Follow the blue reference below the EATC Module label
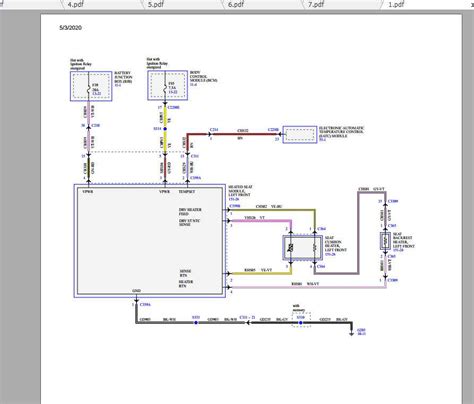Viewport: 474px width, 404px height. coord(322,140)
